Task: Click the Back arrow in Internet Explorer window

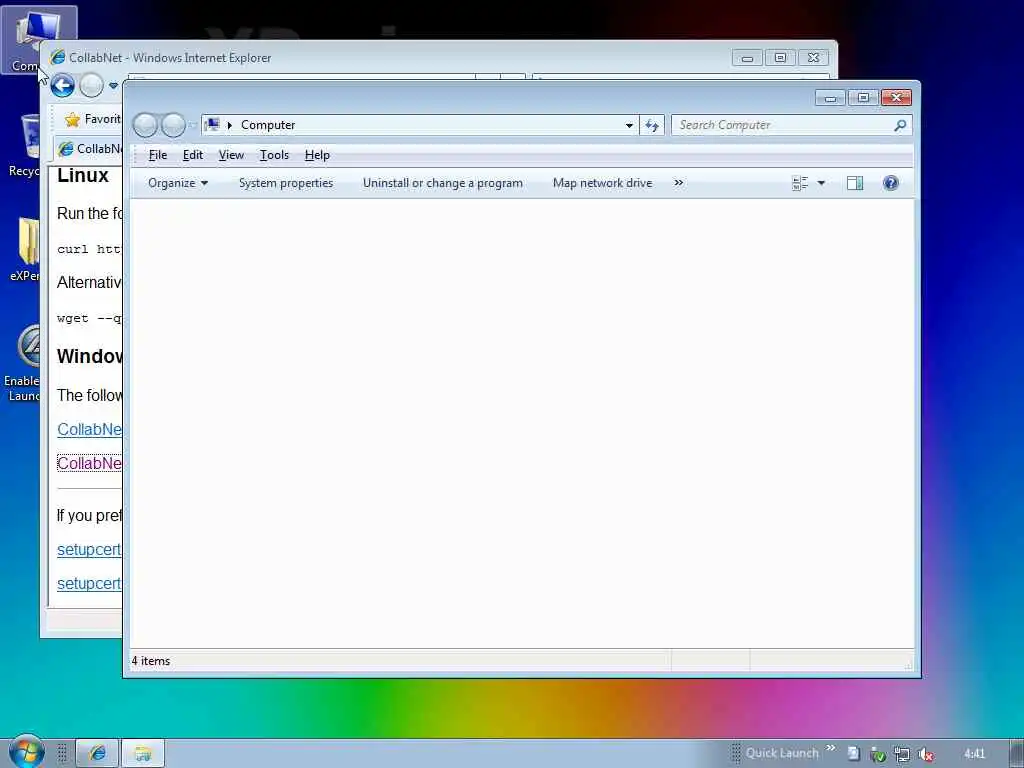Action: (63, 86)
